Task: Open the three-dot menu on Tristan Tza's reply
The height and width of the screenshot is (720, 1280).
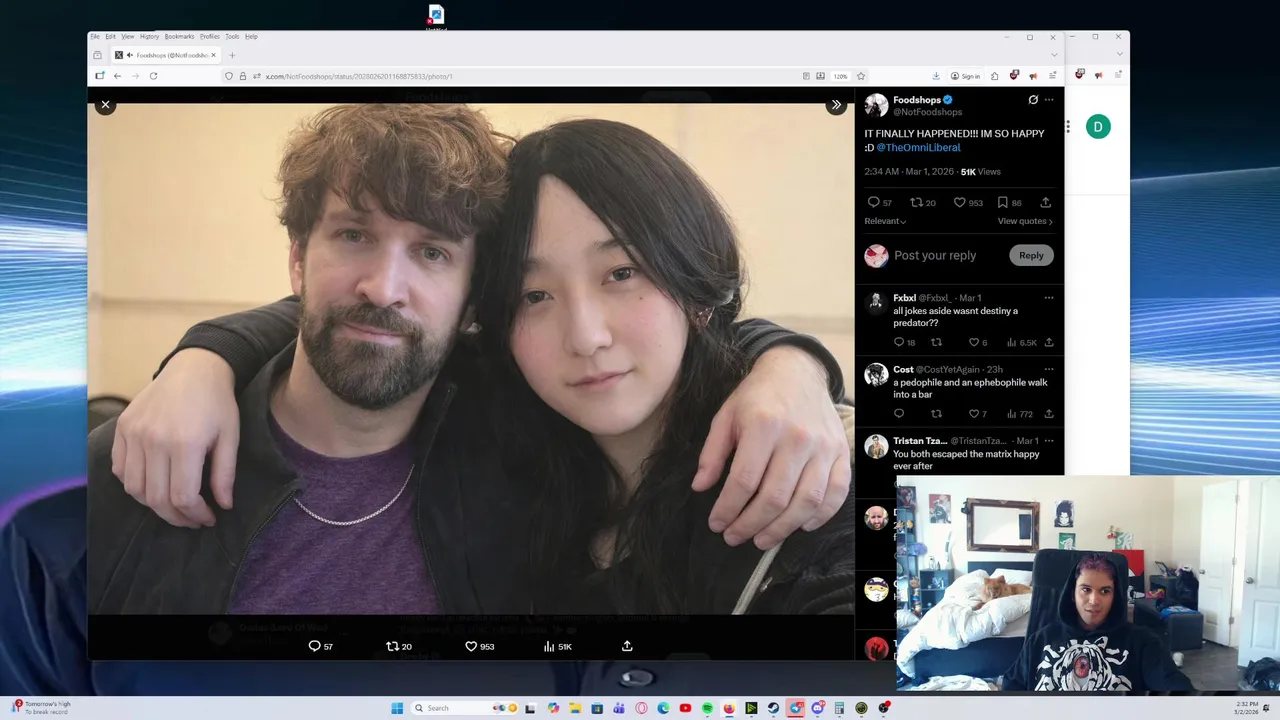Action: tap(1049, 441)
